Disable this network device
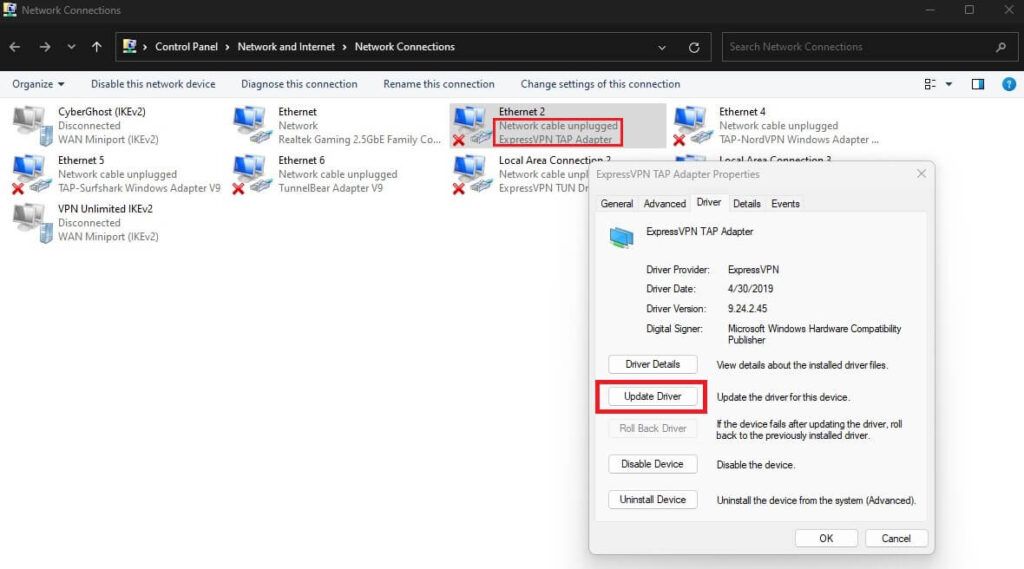Viewport: 1024px width, 569px height. pyautogui.click(x=153, y=84)
